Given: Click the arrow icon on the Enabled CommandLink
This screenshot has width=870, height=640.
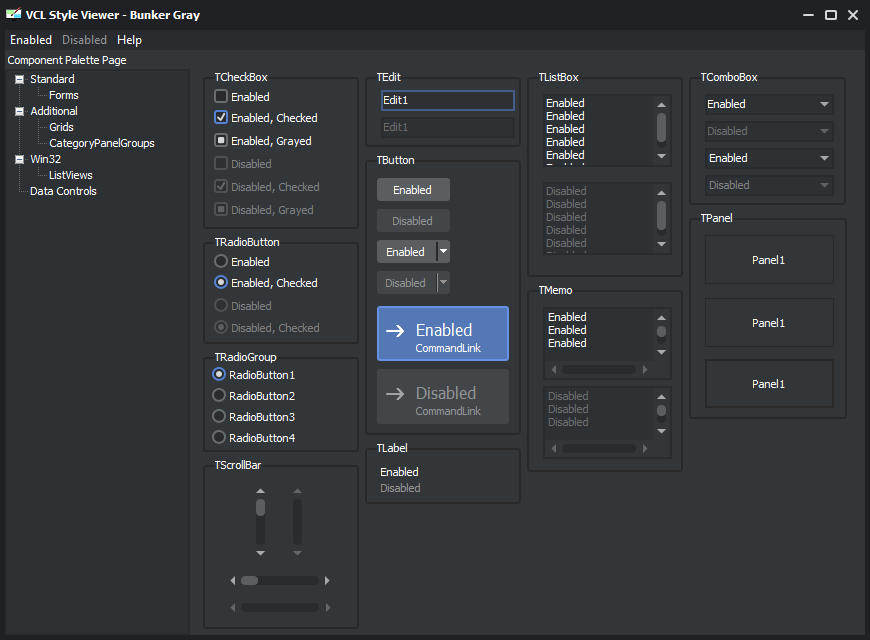Looking at the screenshot, I should 395,331.
